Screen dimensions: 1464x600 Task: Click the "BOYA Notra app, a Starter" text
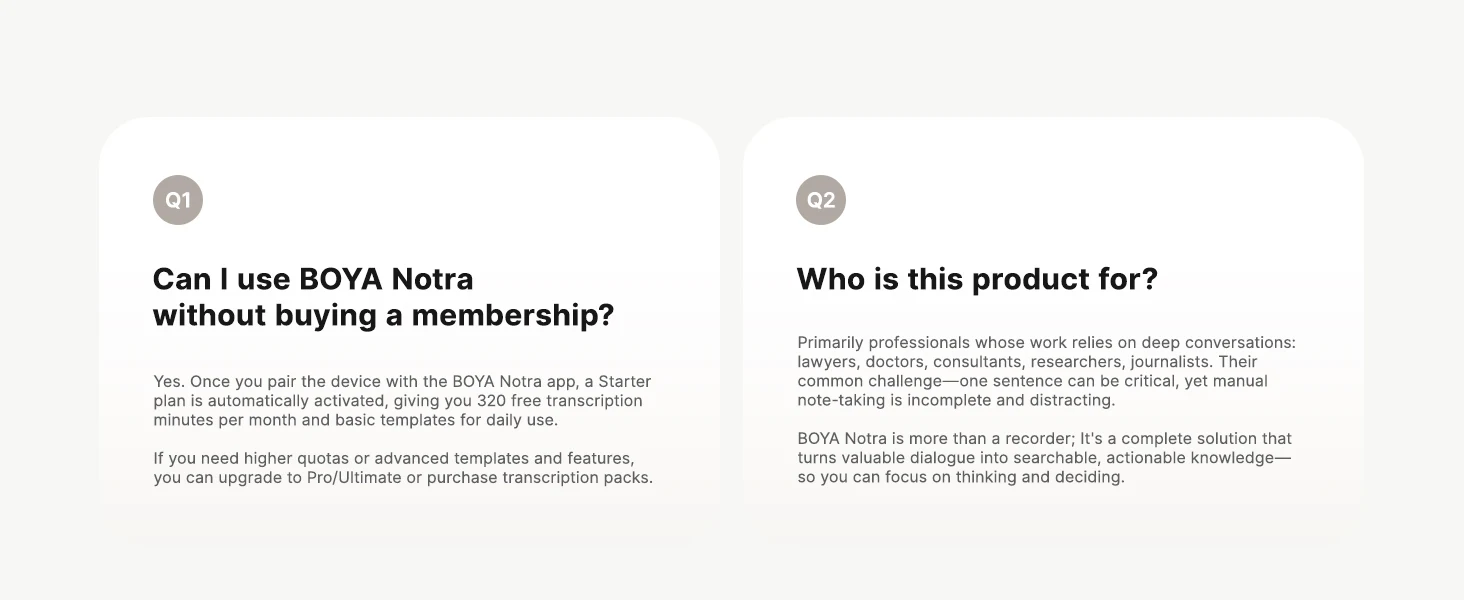pos(552,382)
